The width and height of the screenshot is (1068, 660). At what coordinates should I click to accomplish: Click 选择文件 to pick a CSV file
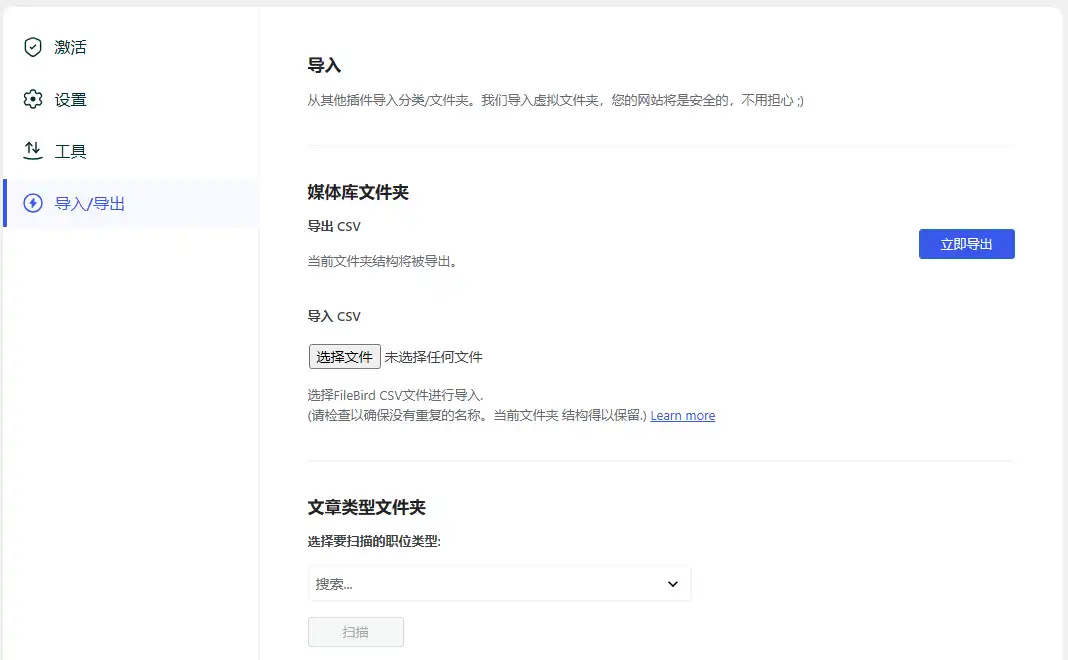[x=344, y=356]
